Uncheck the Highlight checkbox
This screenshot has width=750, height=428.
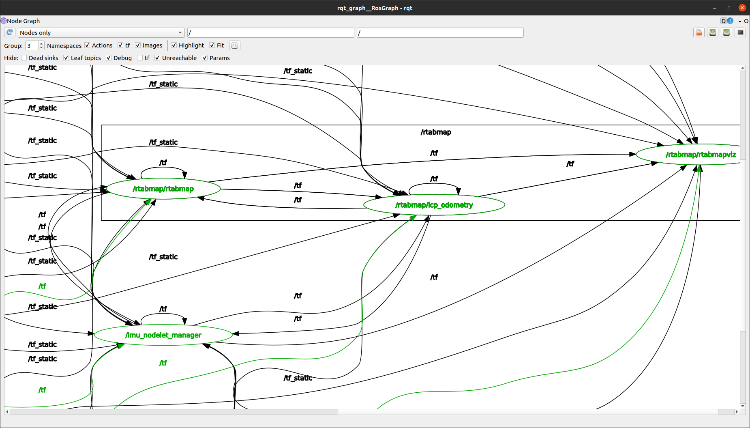click(174, 45)
